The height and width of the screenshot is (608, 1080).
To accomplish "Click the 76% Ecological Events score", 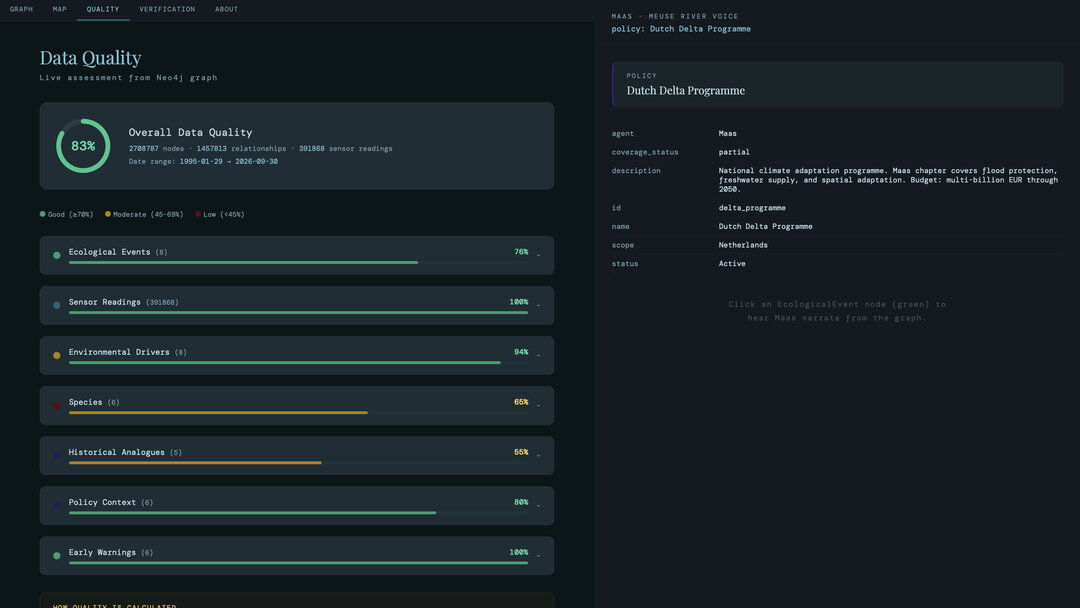I will tap(521, 252).
